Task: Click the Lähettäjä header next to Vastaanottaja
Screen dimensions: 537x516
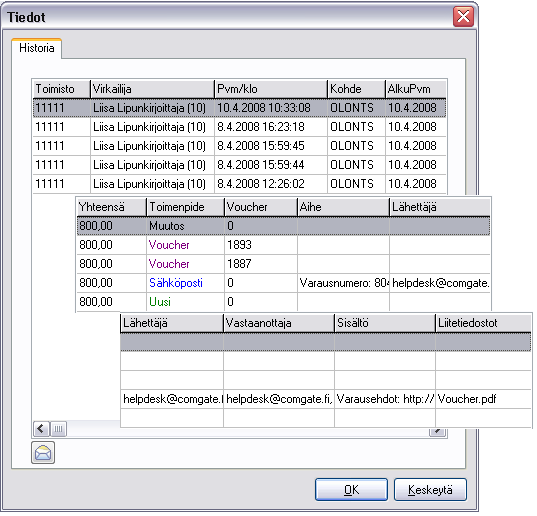Action: [172, 323]
